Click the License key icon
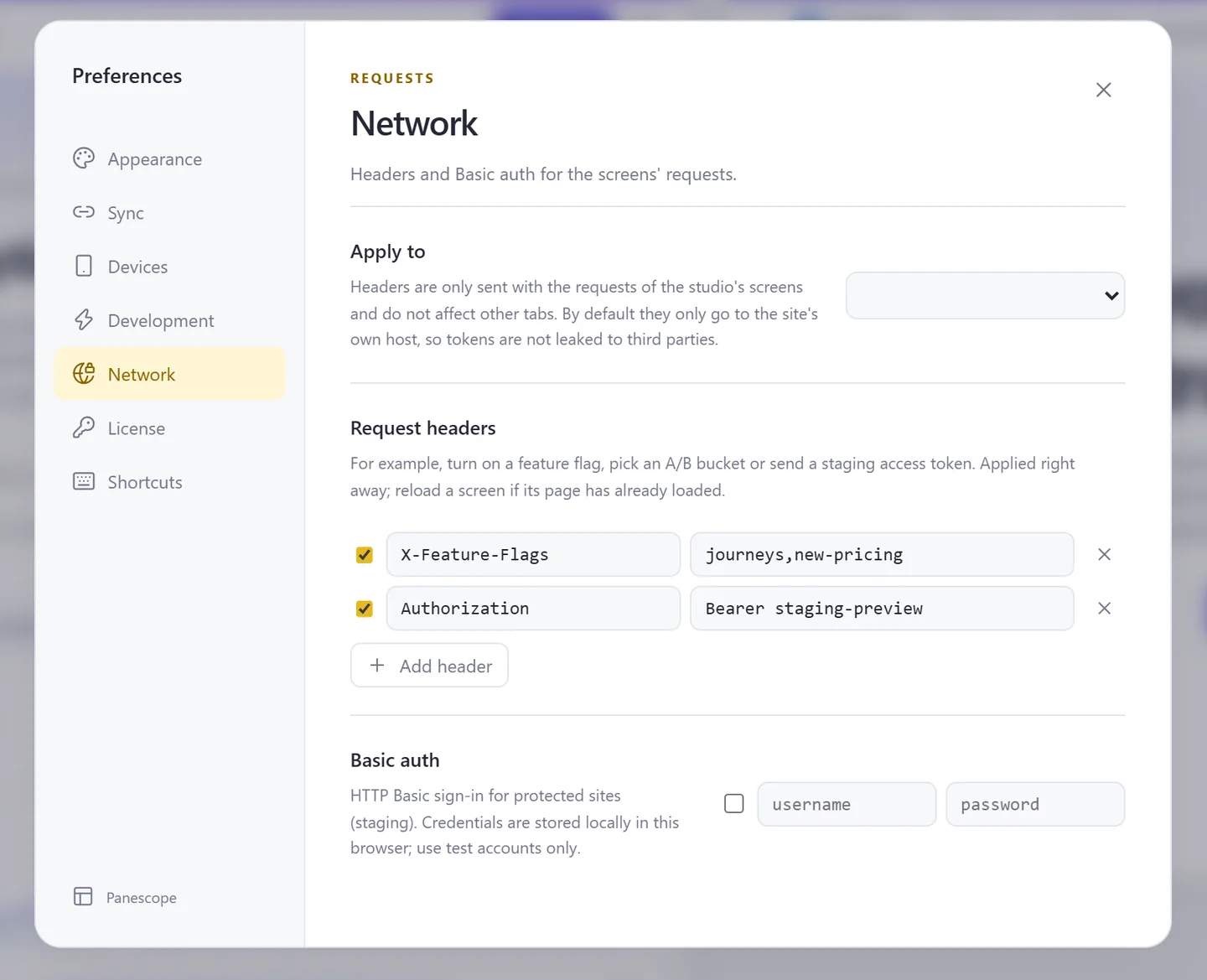Image resolution: width=1207 pixels, height=980 pixels. (x=84, y=428)
